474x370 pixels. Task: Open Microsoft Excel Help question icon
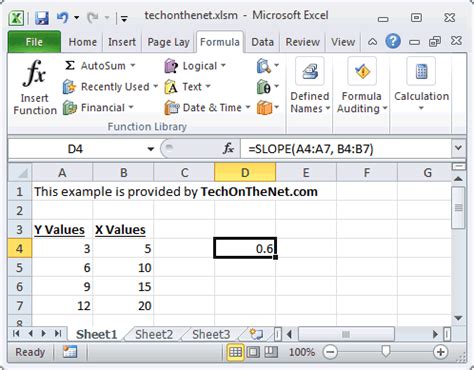[393, 42]
